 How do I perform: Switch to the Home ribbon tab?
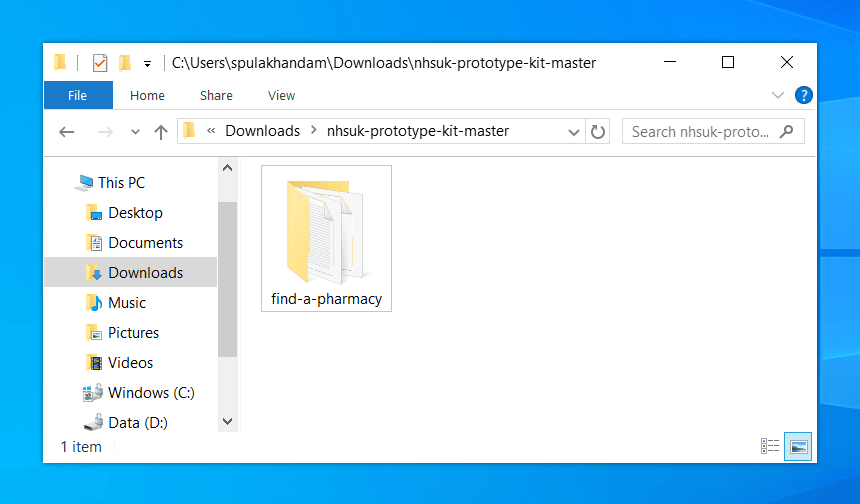tap(147, 96)
